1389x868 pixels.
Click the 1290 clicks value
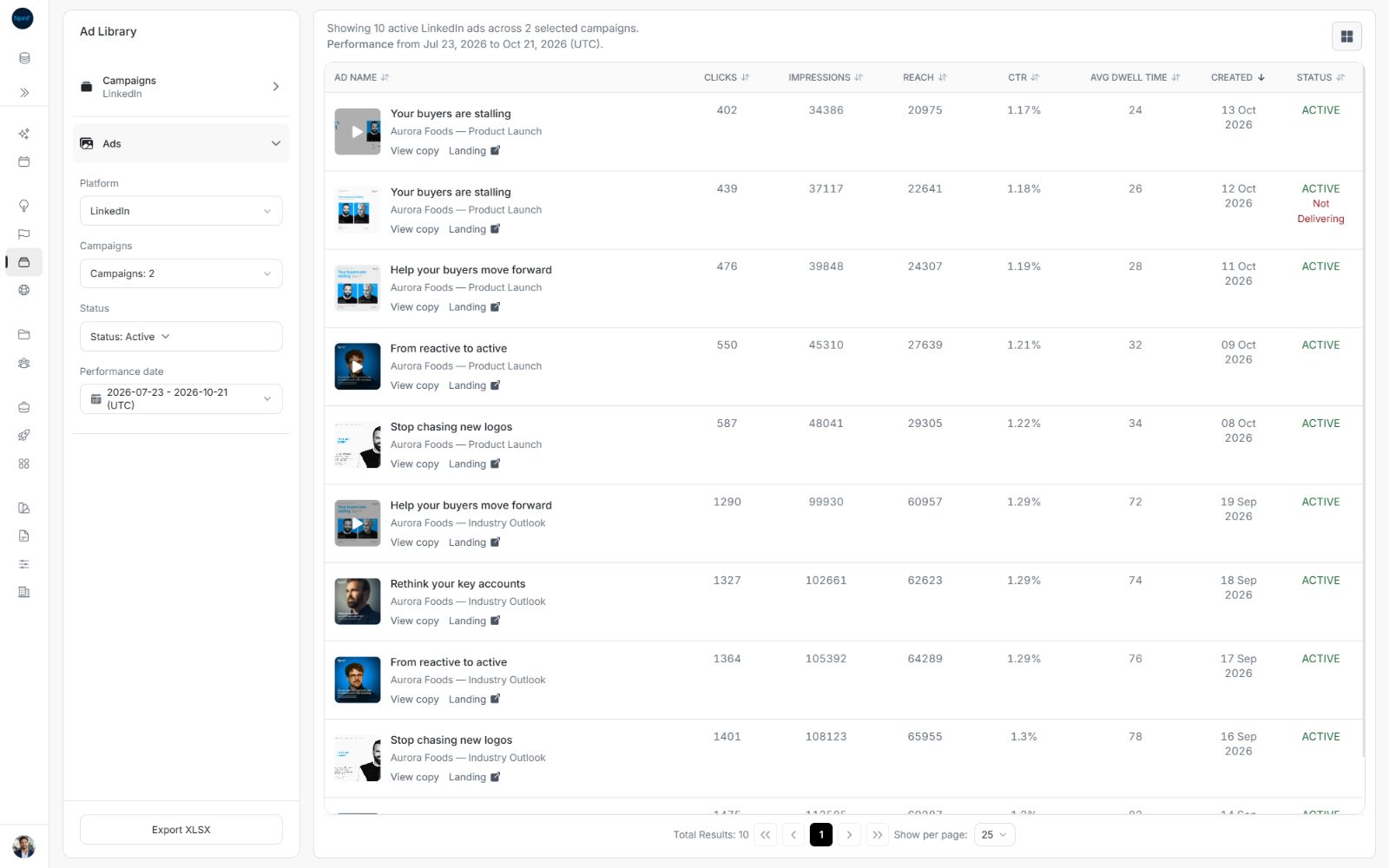727,502
